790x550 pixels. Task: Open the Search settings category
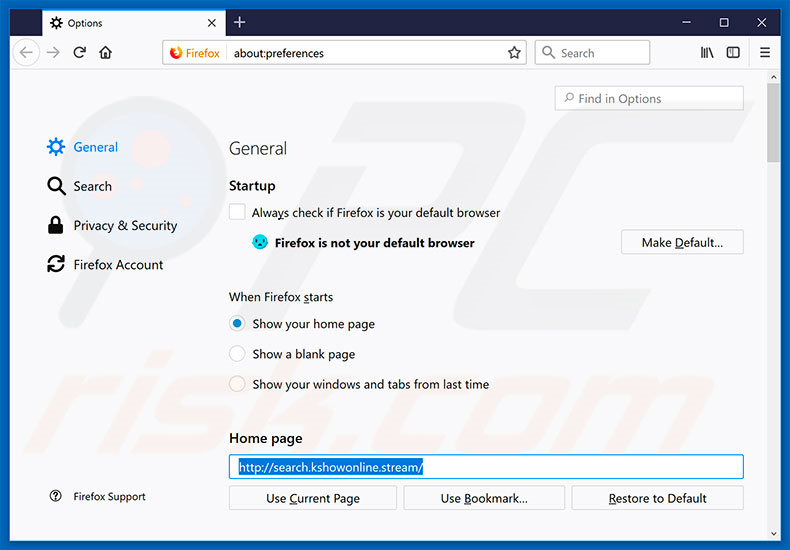80,186
